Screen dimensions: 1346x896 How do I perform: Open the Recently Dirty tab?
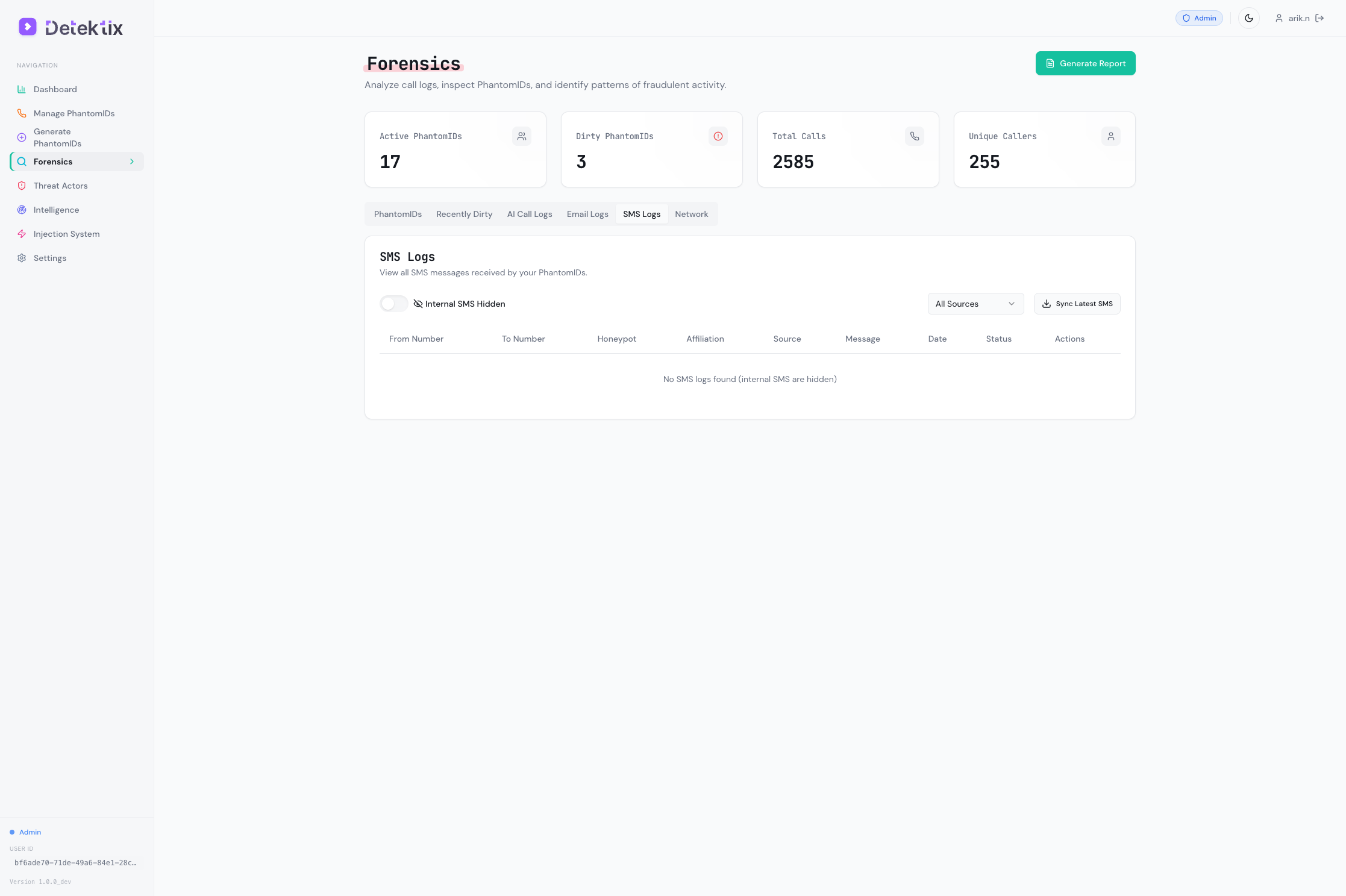click(464, 214)
